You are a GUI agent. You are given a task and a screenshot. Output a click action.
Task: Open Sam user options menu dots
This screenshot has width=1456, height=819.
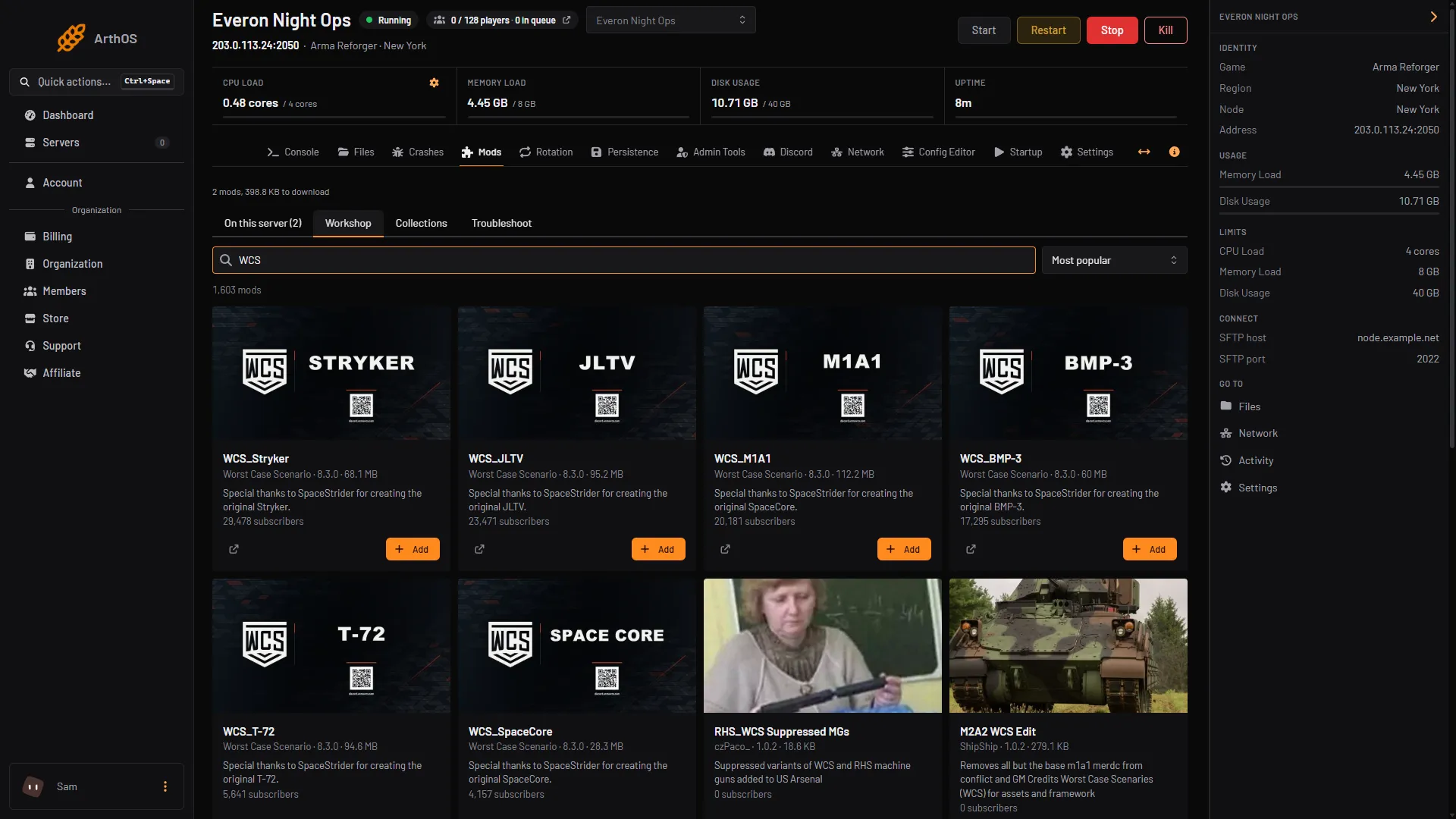tap(165, 786)
